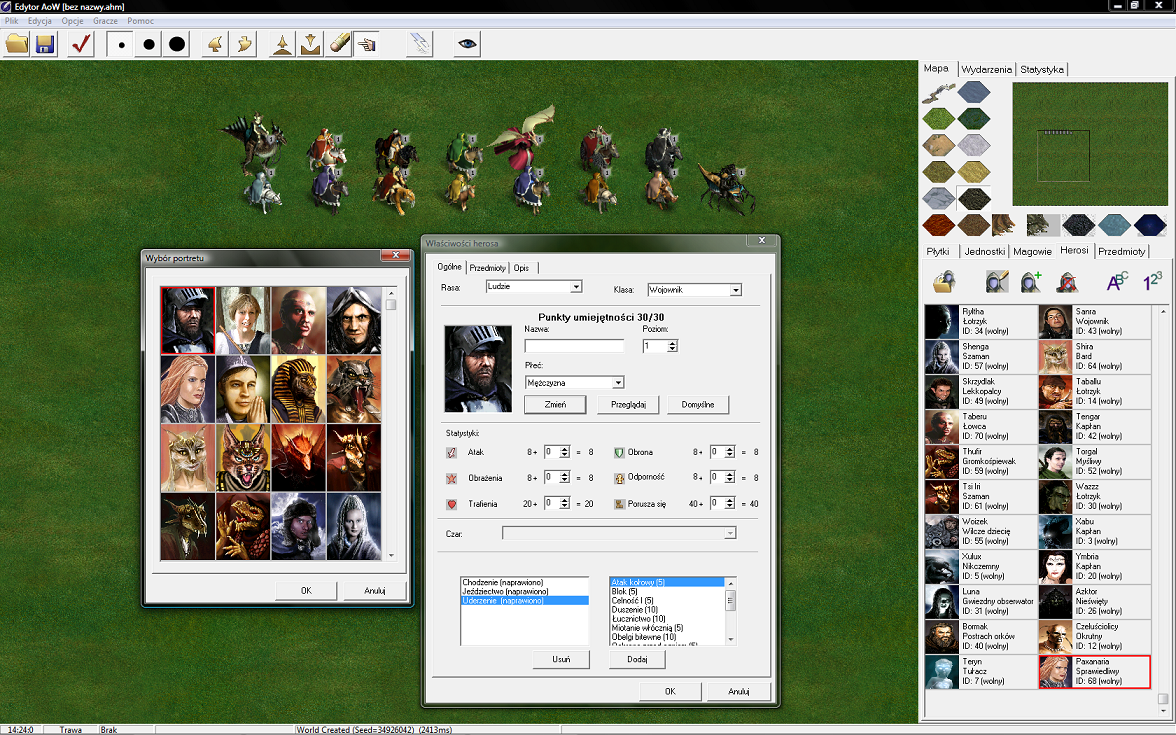1176x735 pixels.
Task: Click the lightning bolt toolbar icon
Action: 420,44
